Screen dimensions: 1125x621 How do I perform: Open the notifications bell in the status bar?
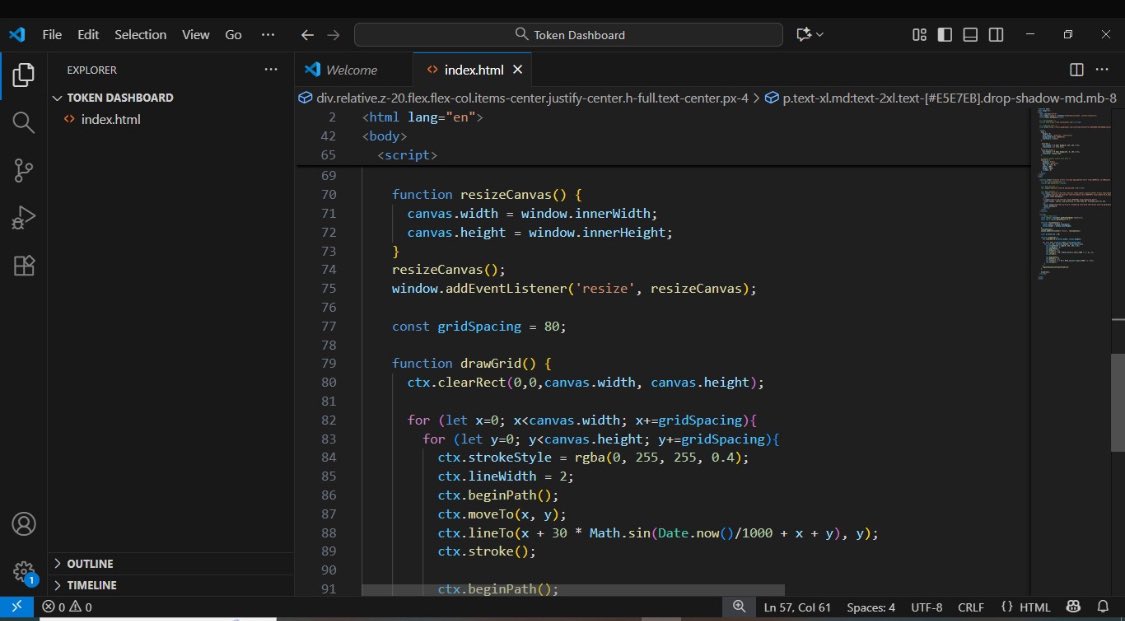[x=1103, y=606]
